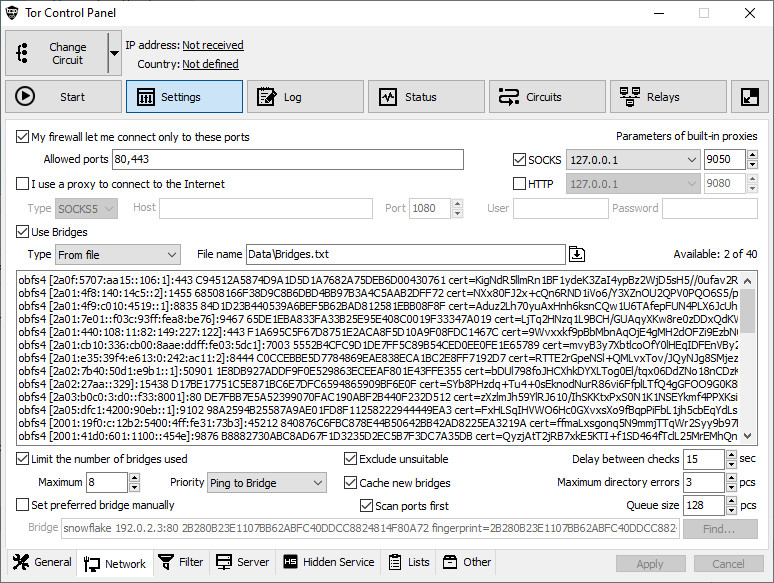Screen dimensions: 774x583
Task: Switch to the Network tab
Action: [x=115, y=563]
